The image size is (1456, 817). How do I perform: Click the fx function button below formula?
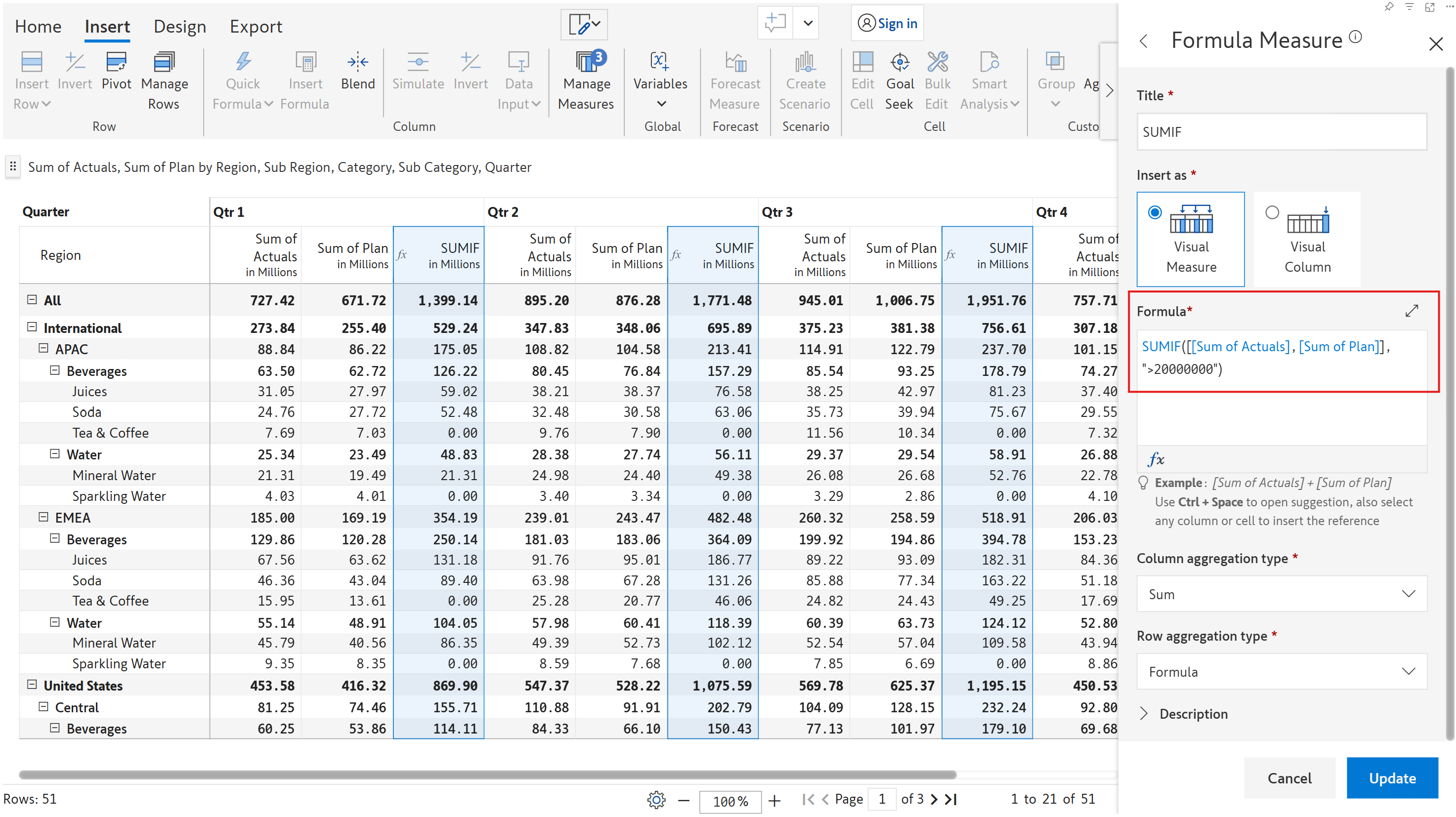(1156, 459)
